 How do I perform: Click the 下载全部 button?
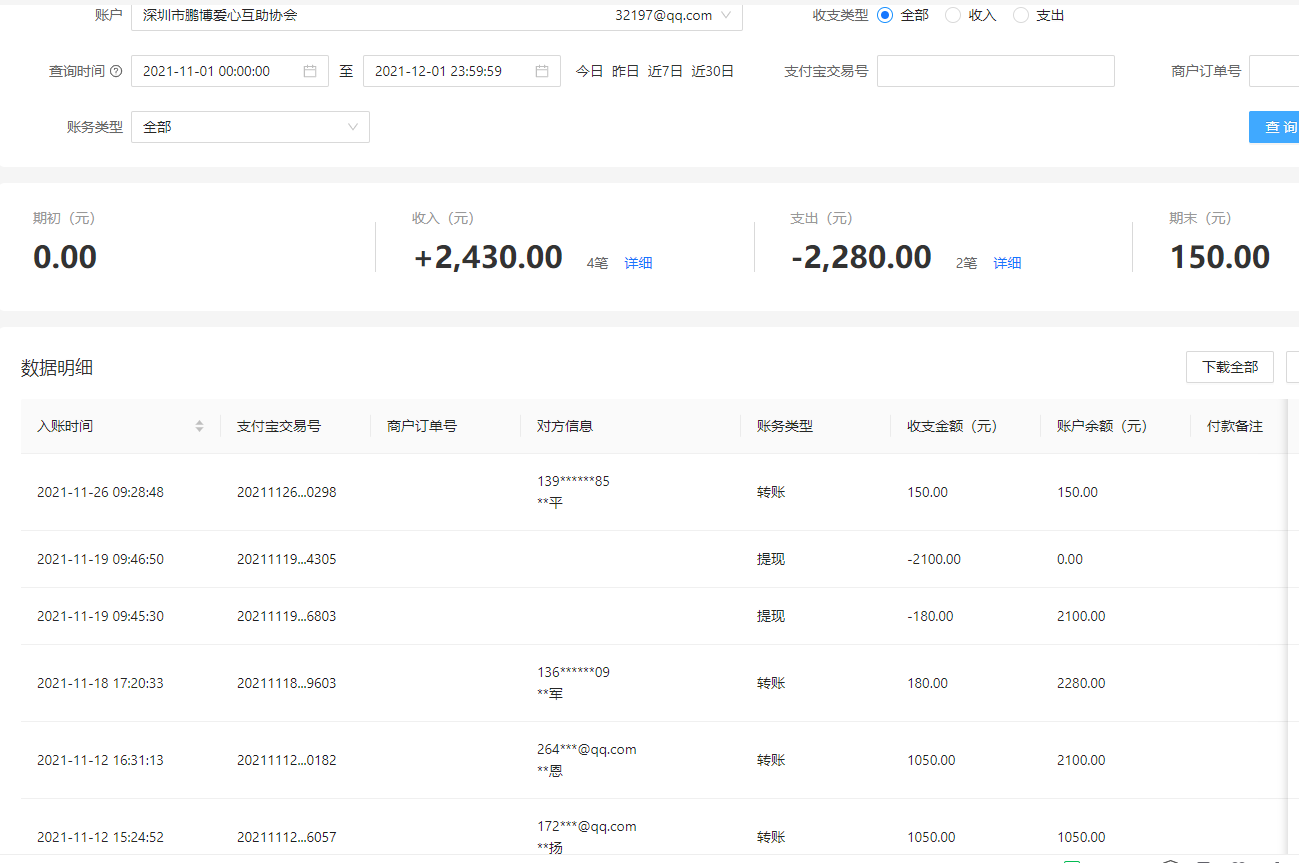tap(1229, 367)
